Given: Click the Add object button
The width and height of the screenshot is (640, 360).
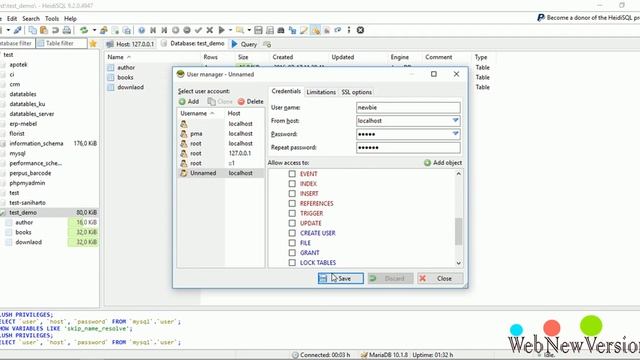Looking at the screenshot, I should coord(443,163).
